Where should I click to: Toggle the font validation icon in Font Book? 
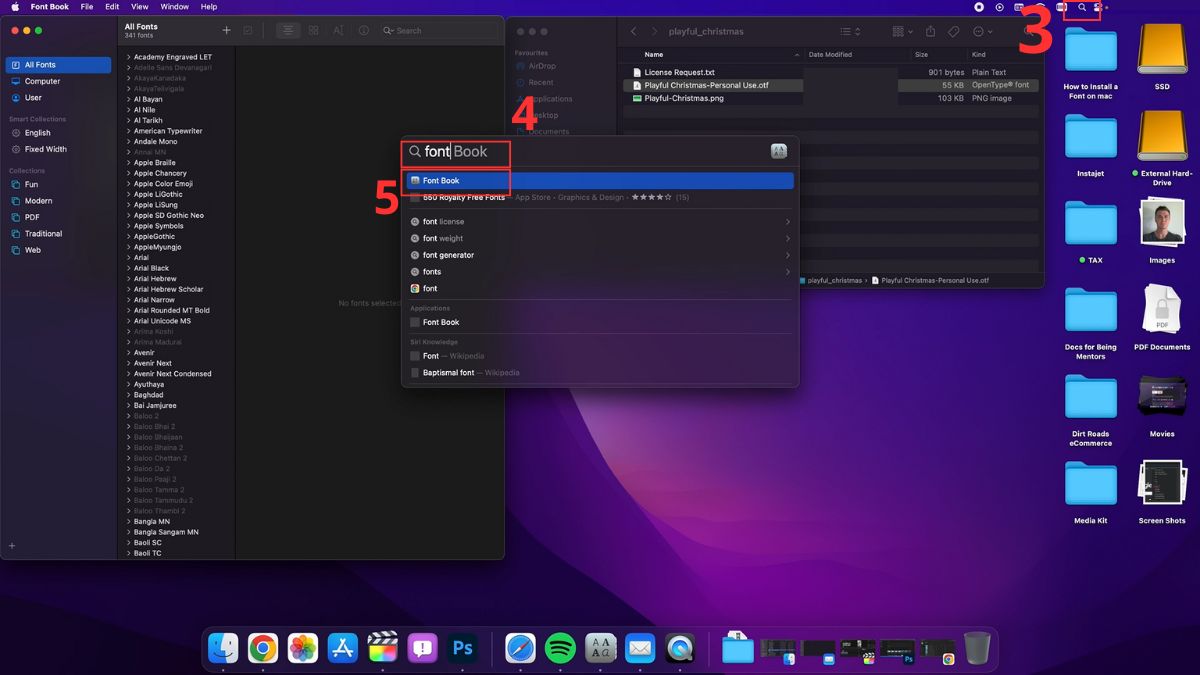[248, 30]
